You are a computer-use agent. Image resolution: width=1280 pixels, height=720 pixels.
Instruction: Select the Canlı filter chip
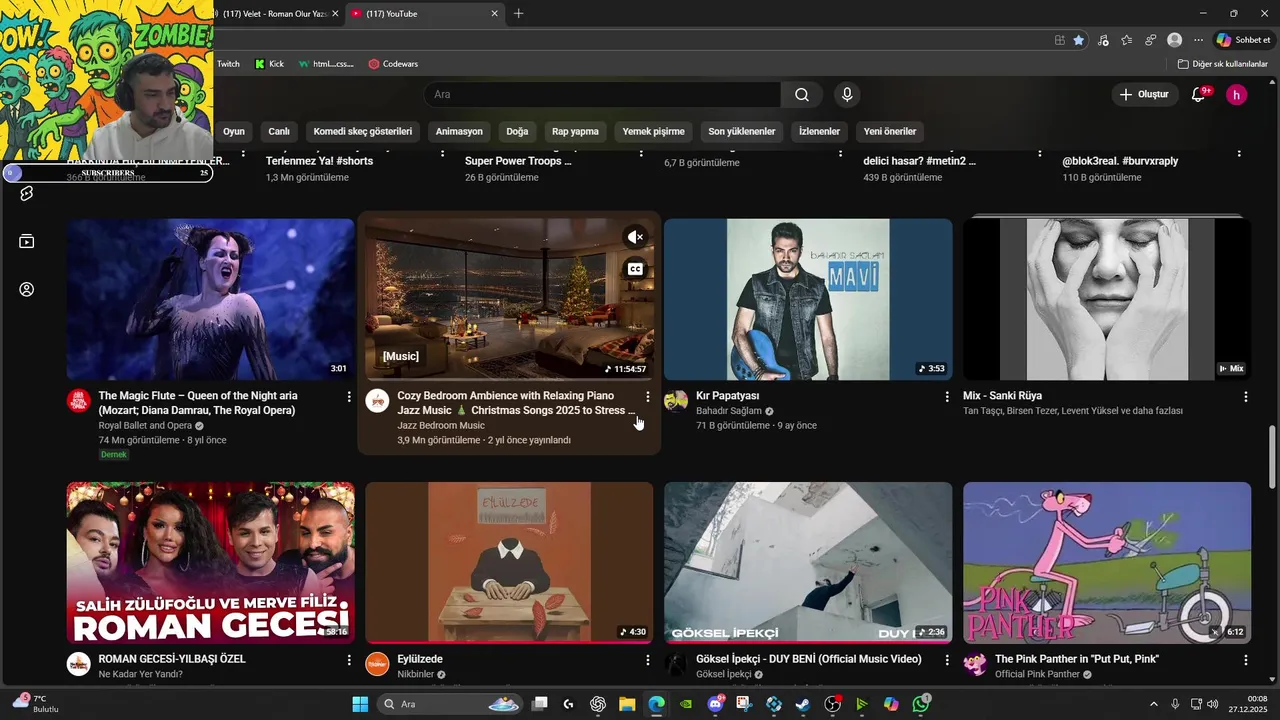pos(279,131)
